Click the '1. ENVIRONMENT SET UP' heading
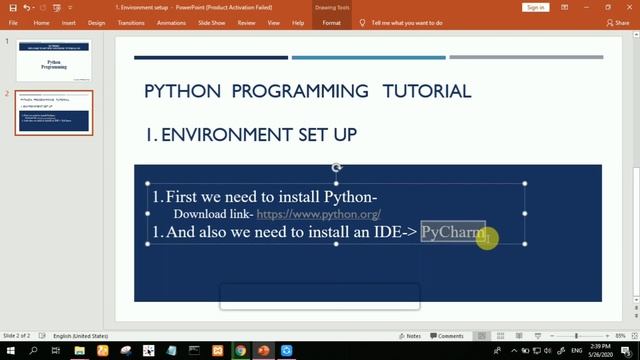 251,135
